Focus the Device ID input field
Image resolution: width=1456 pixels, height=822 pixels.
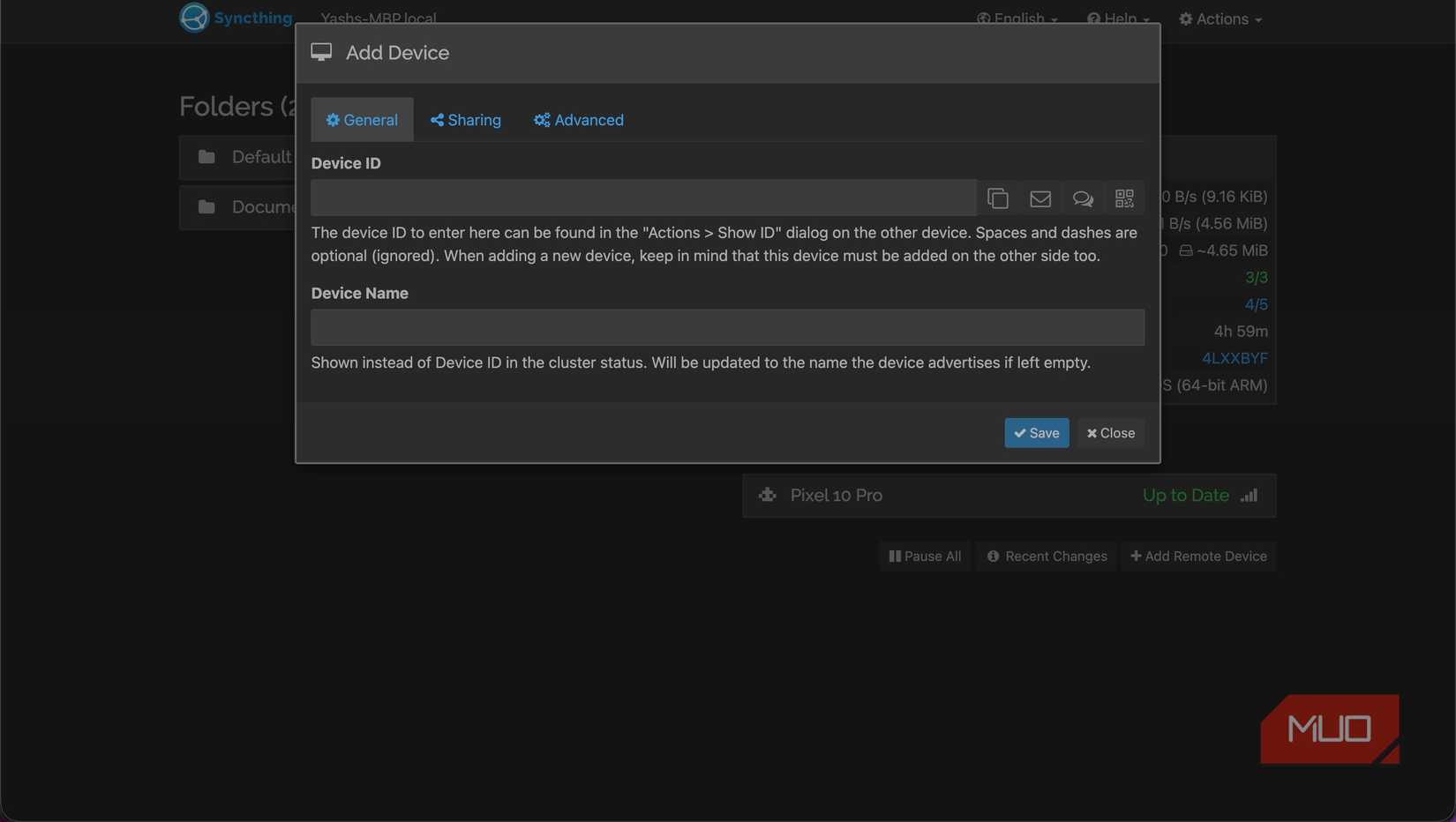coord(643,198)
